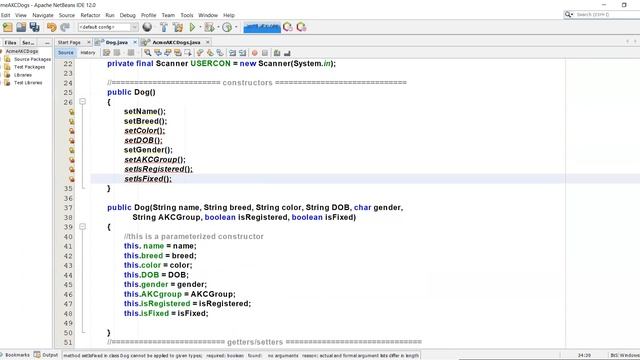Open the Debug menu

tap(127, 15)
